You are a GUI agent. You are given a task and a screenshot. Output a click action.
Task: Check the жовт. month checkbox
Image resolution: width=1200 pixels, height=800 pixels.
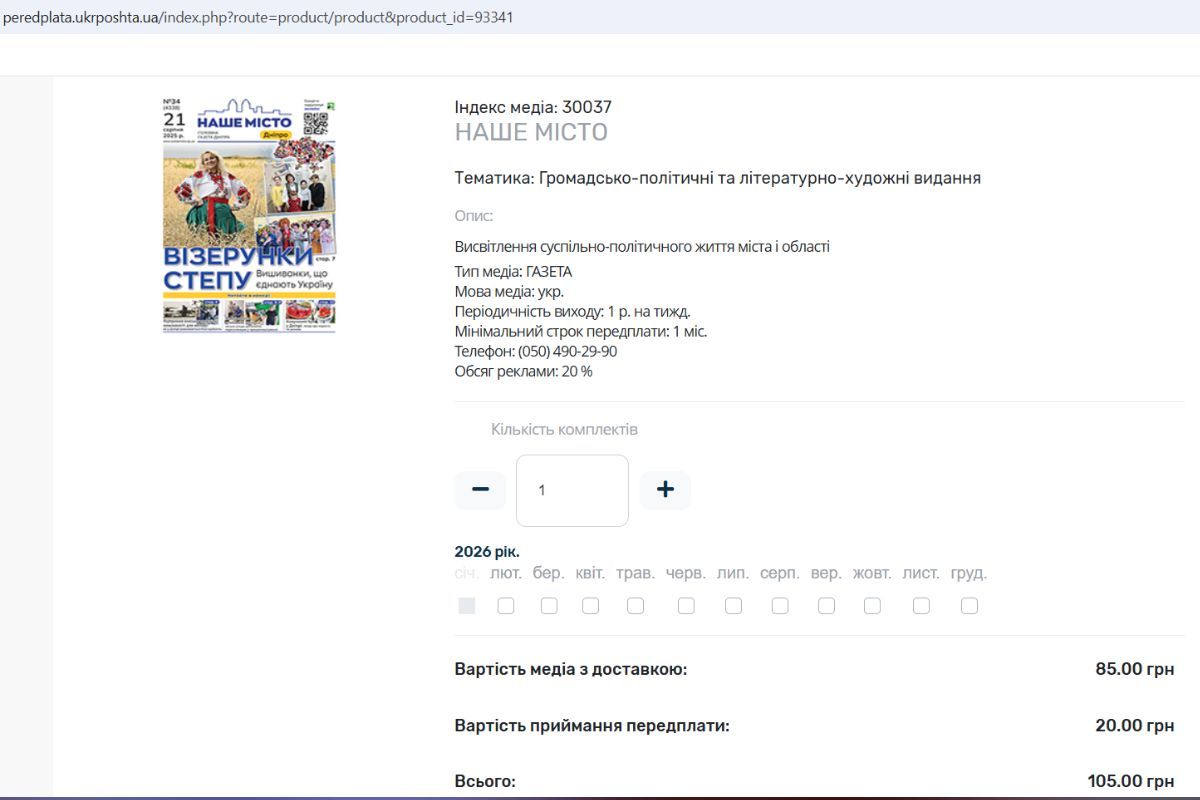click(872, 605)
